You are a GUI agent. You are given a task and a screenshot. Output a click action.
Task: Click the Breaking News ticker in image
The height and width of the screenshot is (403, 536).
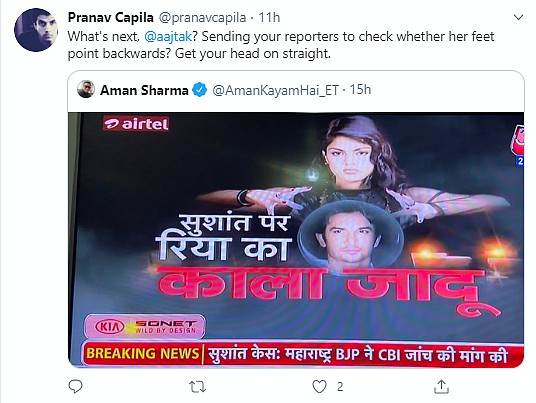point(303,354)
